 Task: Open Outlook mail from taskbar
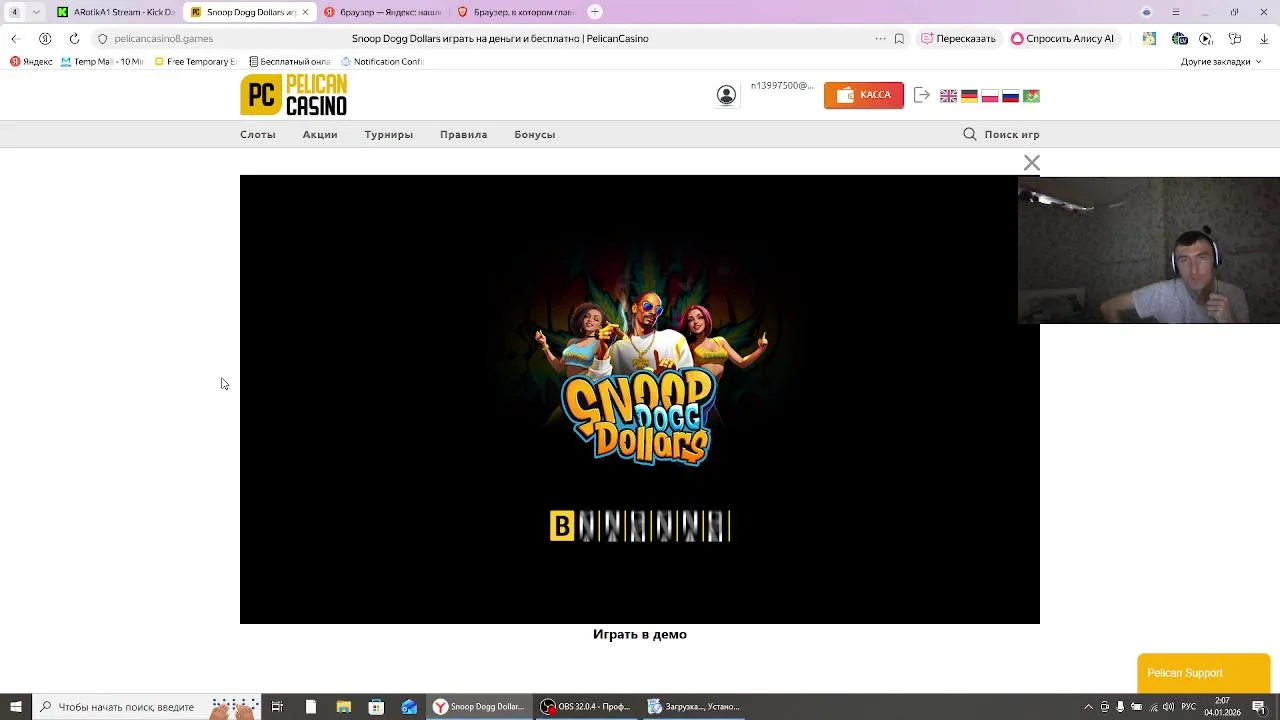(x=409, y=707)
